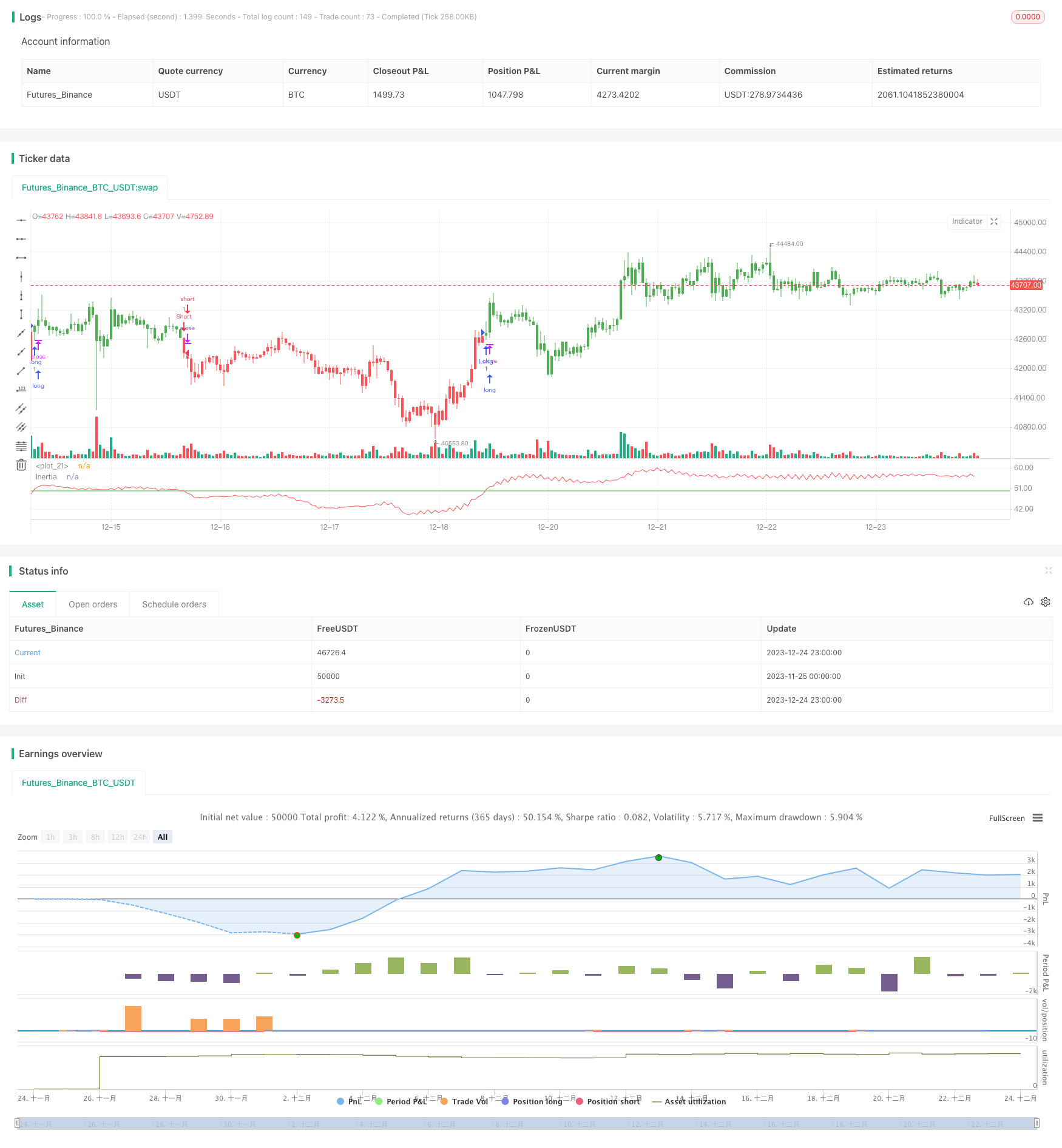
Task: Click the PnL peak marker dot
Action: pos(658,857)
